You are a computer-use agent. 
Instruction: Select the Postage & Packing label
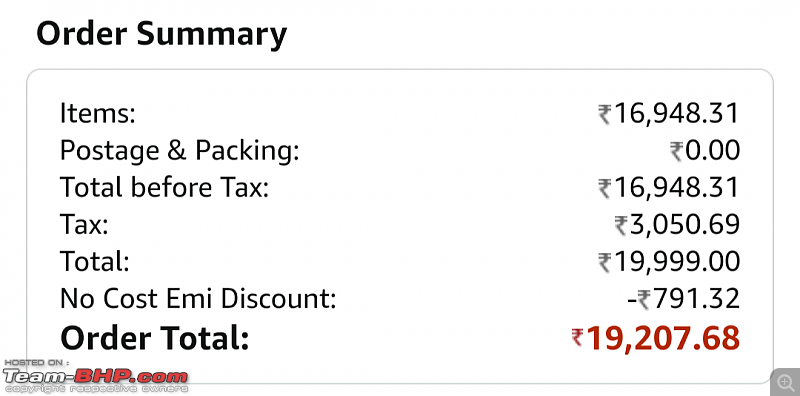(180, 151)
